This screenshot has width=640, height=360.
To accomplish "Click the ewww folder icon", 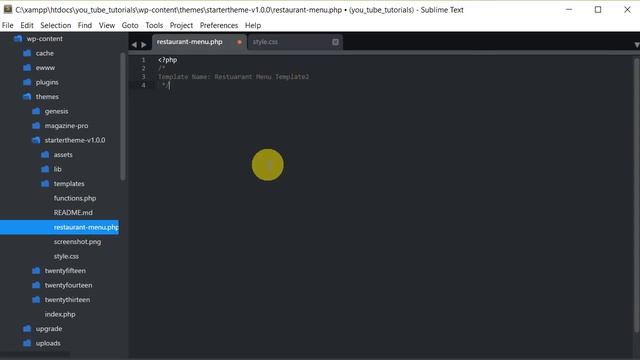I will click(x=27, y=68).
